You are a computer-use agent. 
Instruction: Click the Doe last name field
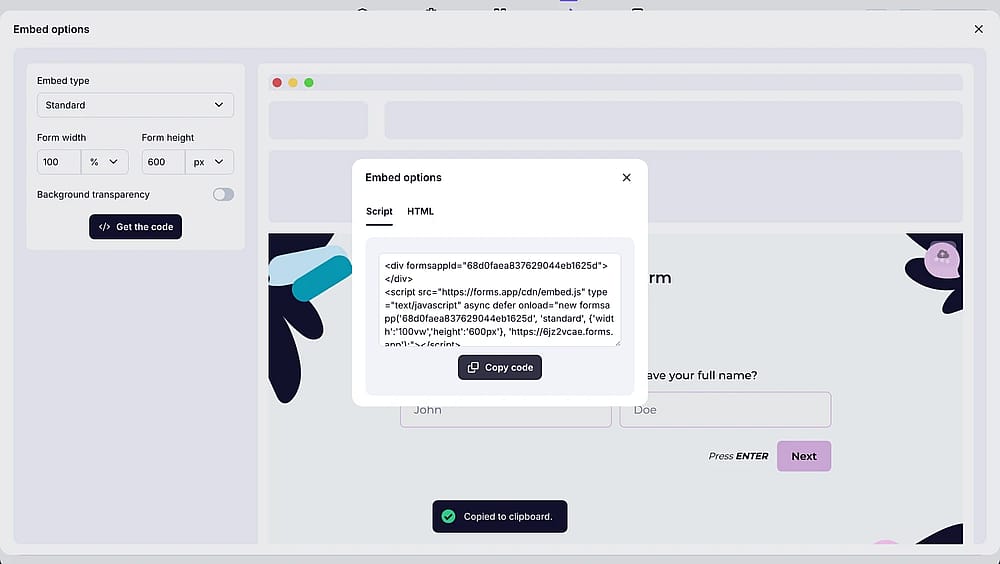coord(725,410)
